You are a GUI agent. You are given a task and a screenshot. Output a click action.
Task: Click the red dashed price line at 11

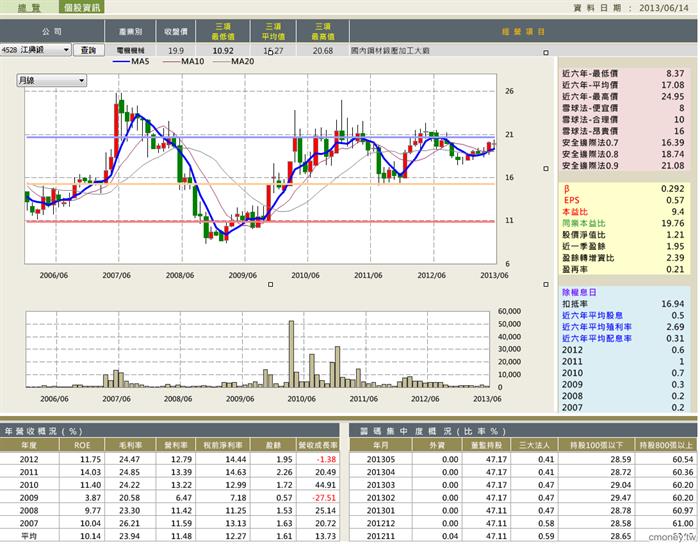click(260, 221)
